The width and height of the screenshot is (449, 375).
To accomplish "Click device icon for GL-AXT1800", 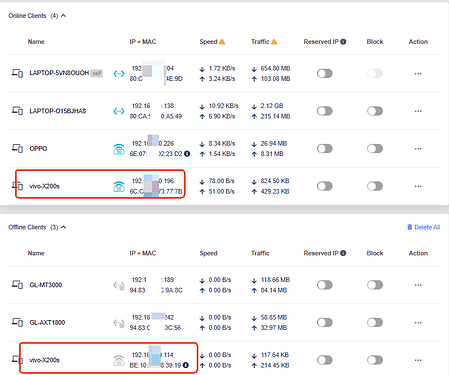I will pyautogui.click(x=17, y=322).
